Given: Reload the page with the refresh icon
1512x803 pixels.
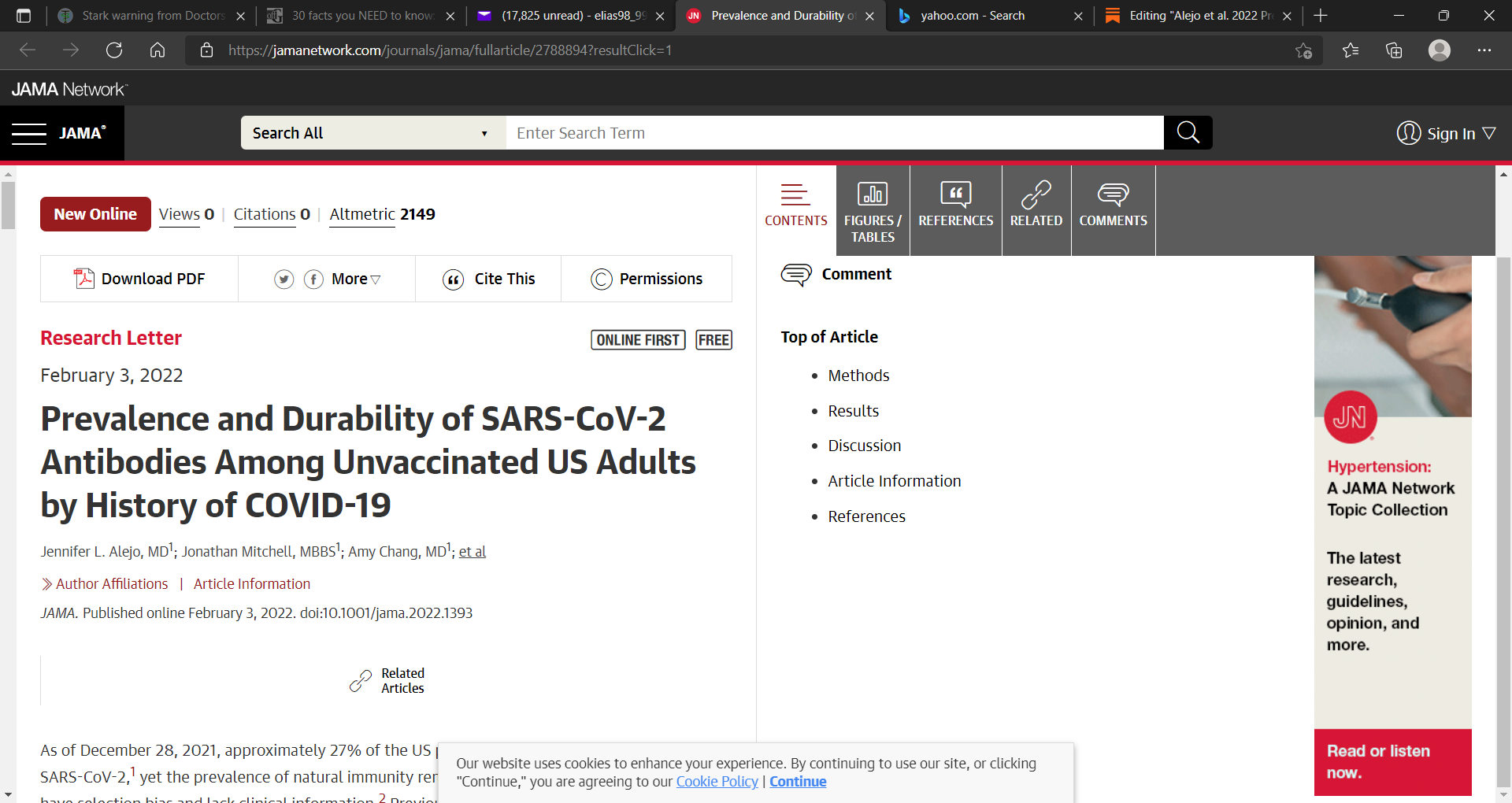Looking at the screenshot, I should point(114,50).
